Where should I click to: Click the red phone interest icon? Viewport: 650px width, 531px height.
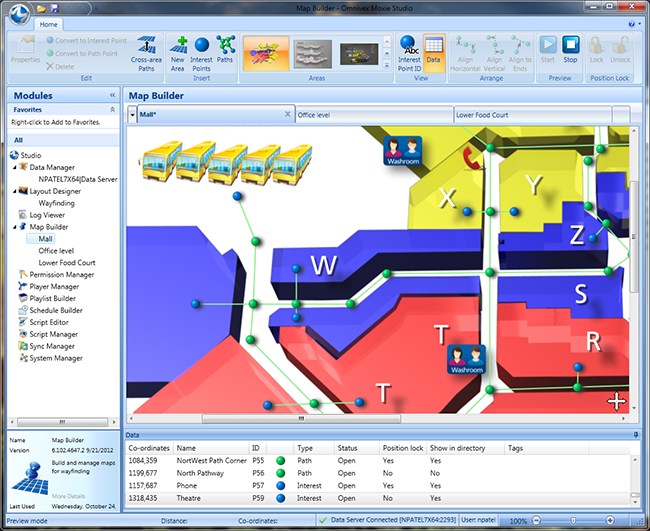(471, 158)
